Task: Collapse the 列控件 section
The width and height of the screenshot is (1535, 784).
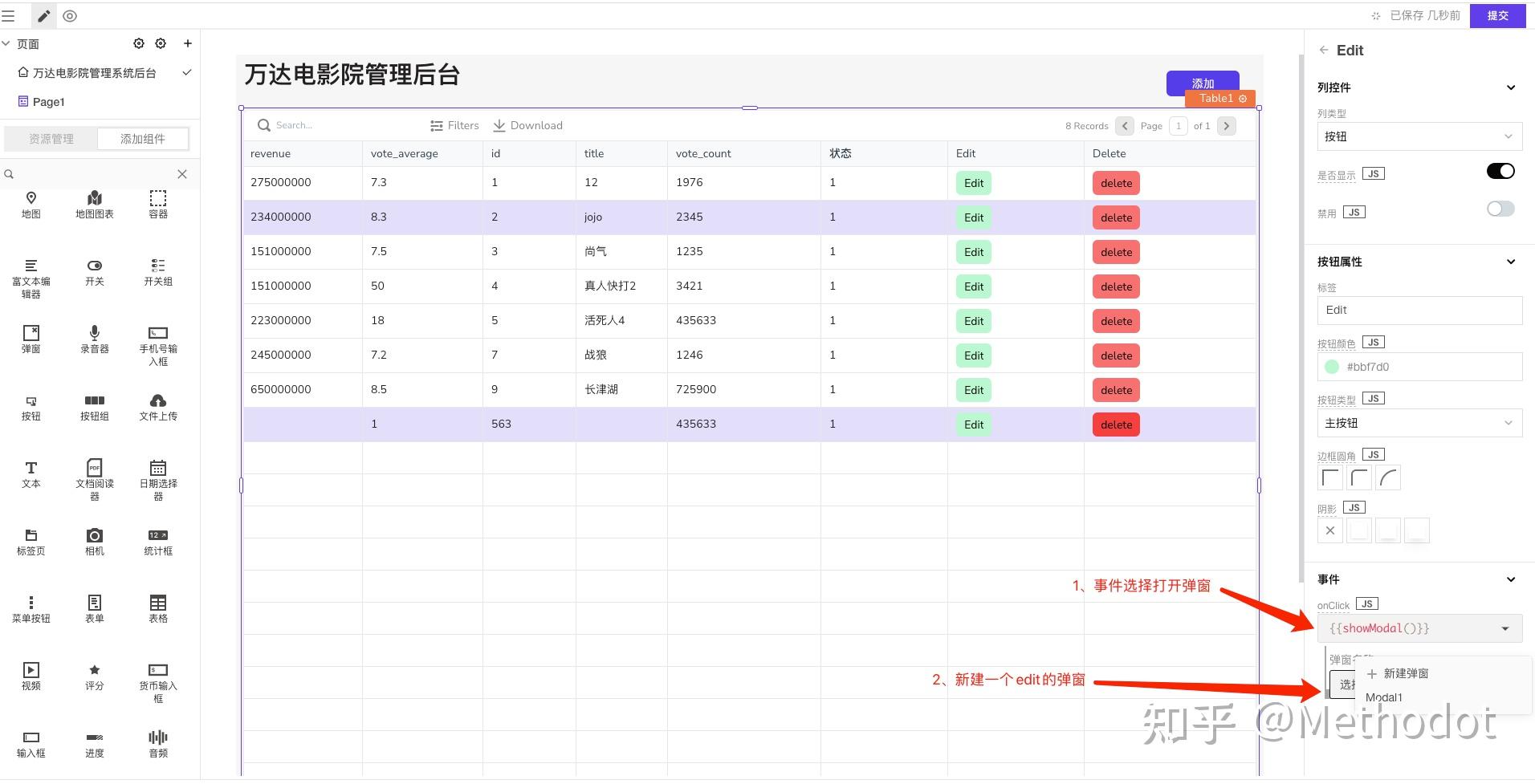Action: [1511, 87]
